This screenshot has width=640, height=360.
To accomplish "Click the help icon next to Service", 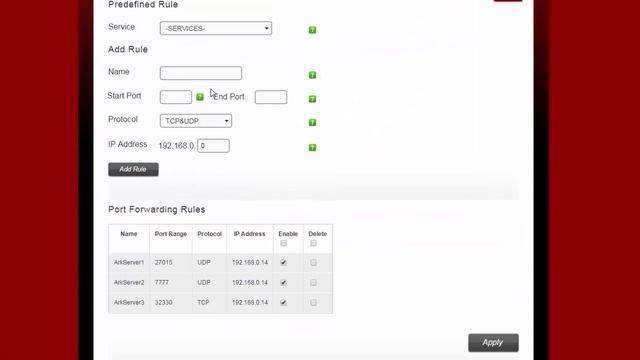I will 312,30.
